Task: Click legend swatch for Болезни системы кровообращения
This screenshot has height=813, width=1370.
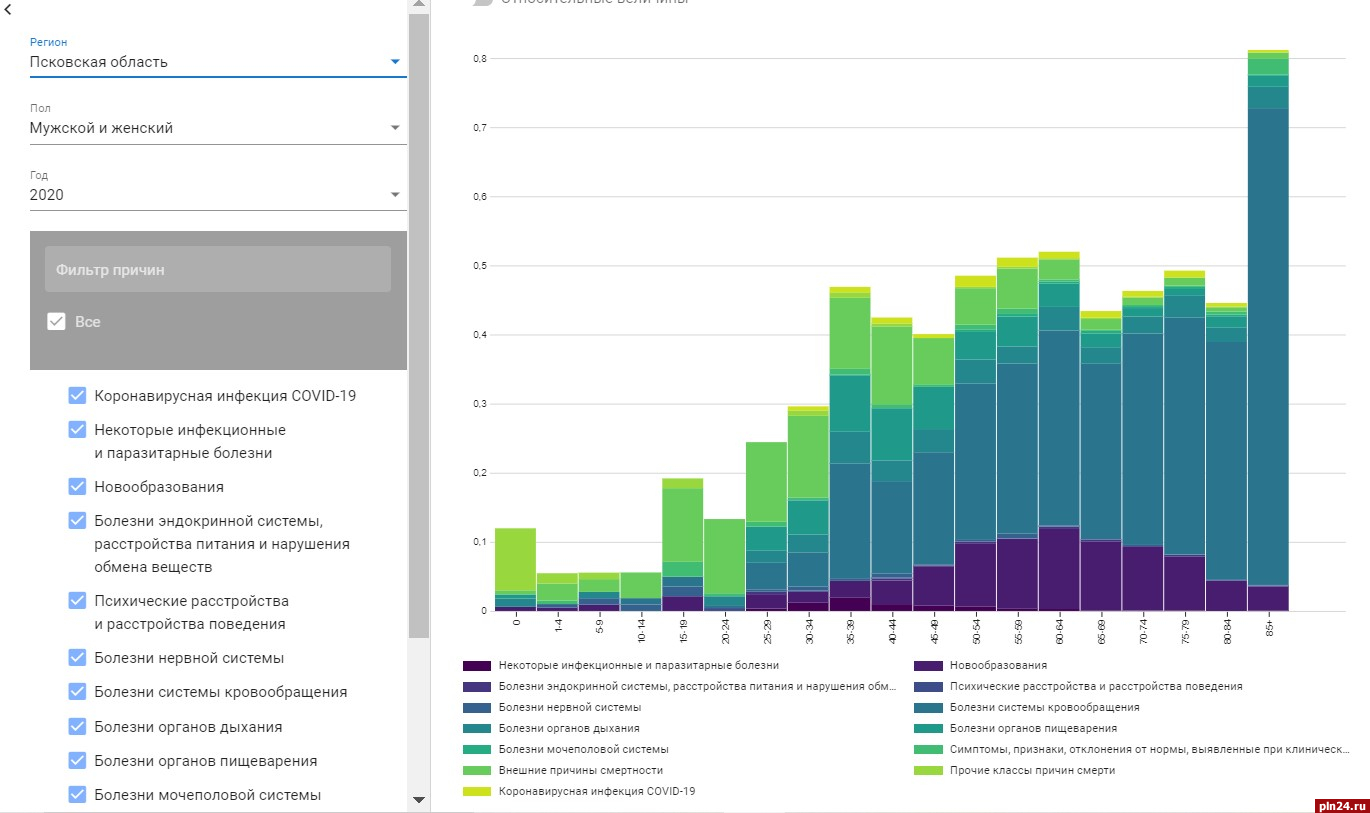Action: [928, 707]
